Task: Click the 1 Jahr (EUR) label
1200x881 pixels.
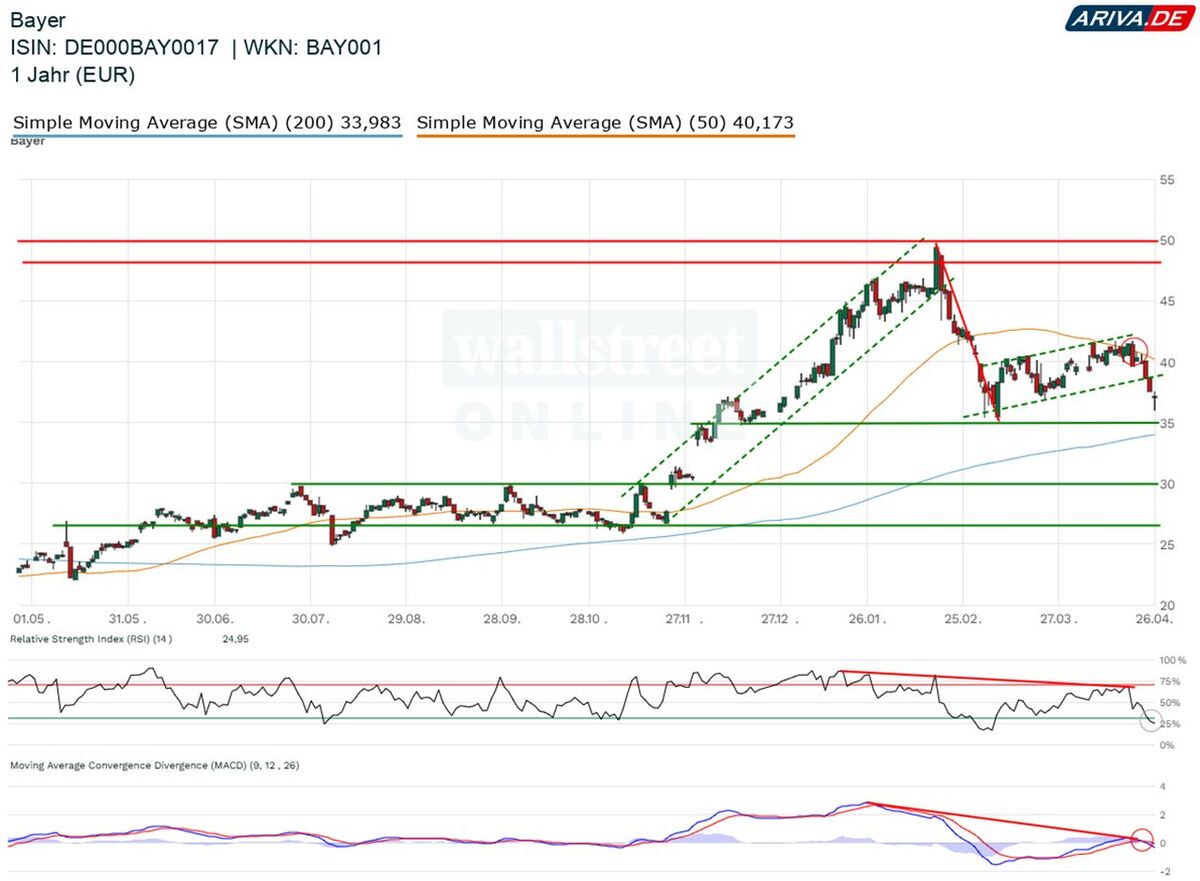Action: (x=73, y=75)
